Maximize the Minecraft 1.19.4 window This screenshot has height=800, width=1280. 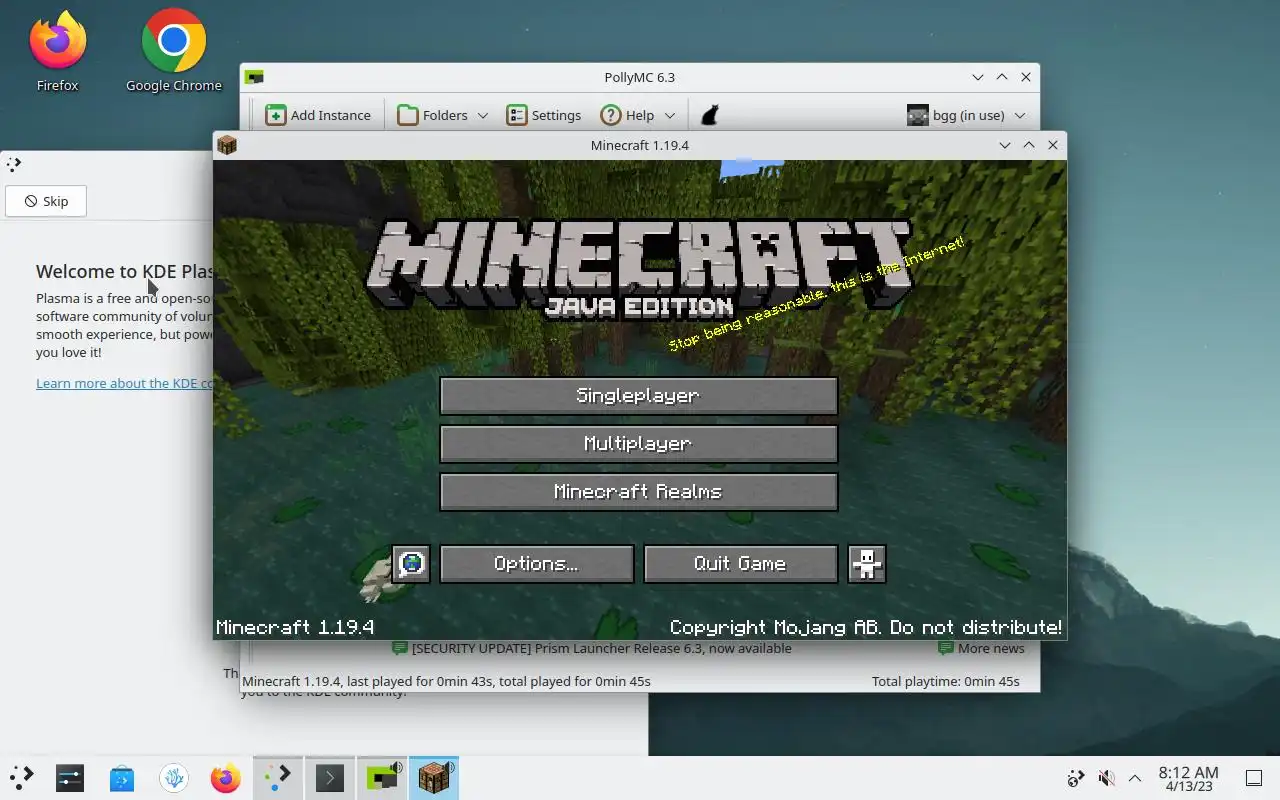[1029, 145]
